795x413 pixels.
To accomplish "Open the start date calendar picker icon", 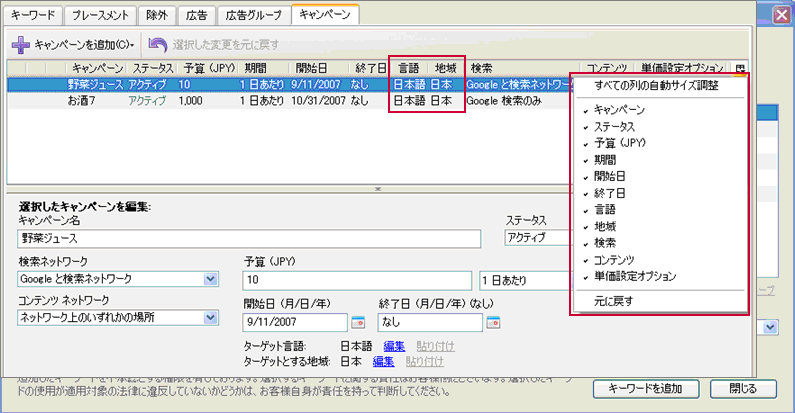I will [x=358, y=322].
